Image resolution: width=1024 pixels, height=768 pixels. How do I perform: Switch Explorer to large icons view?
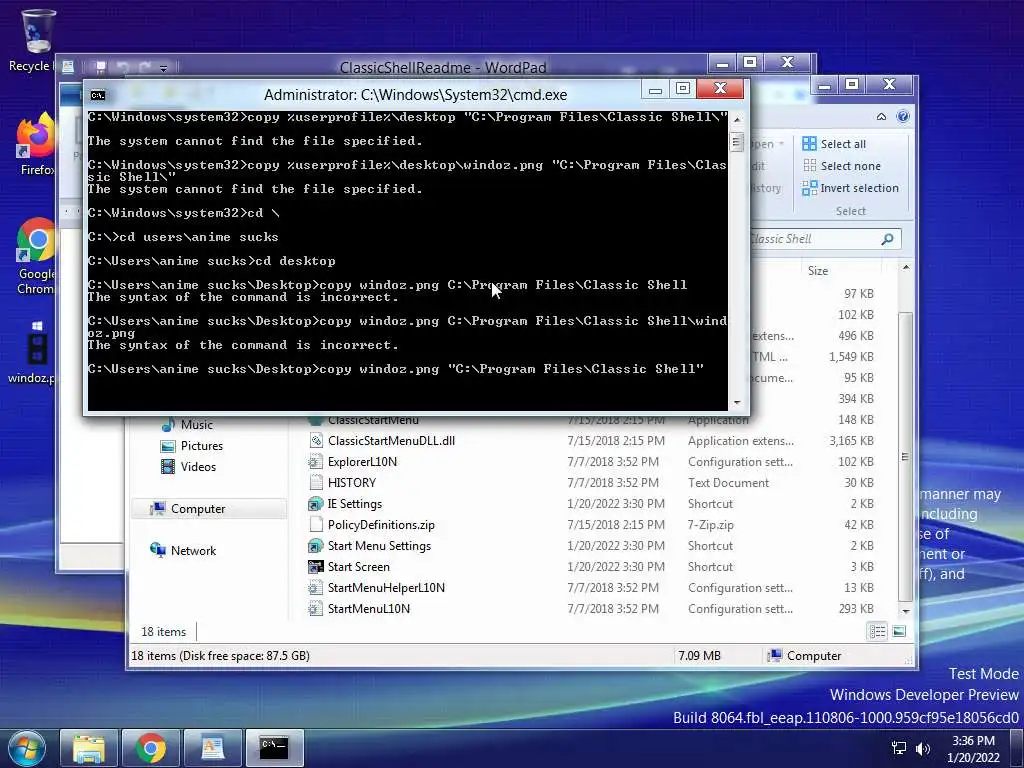click(899, 631)
